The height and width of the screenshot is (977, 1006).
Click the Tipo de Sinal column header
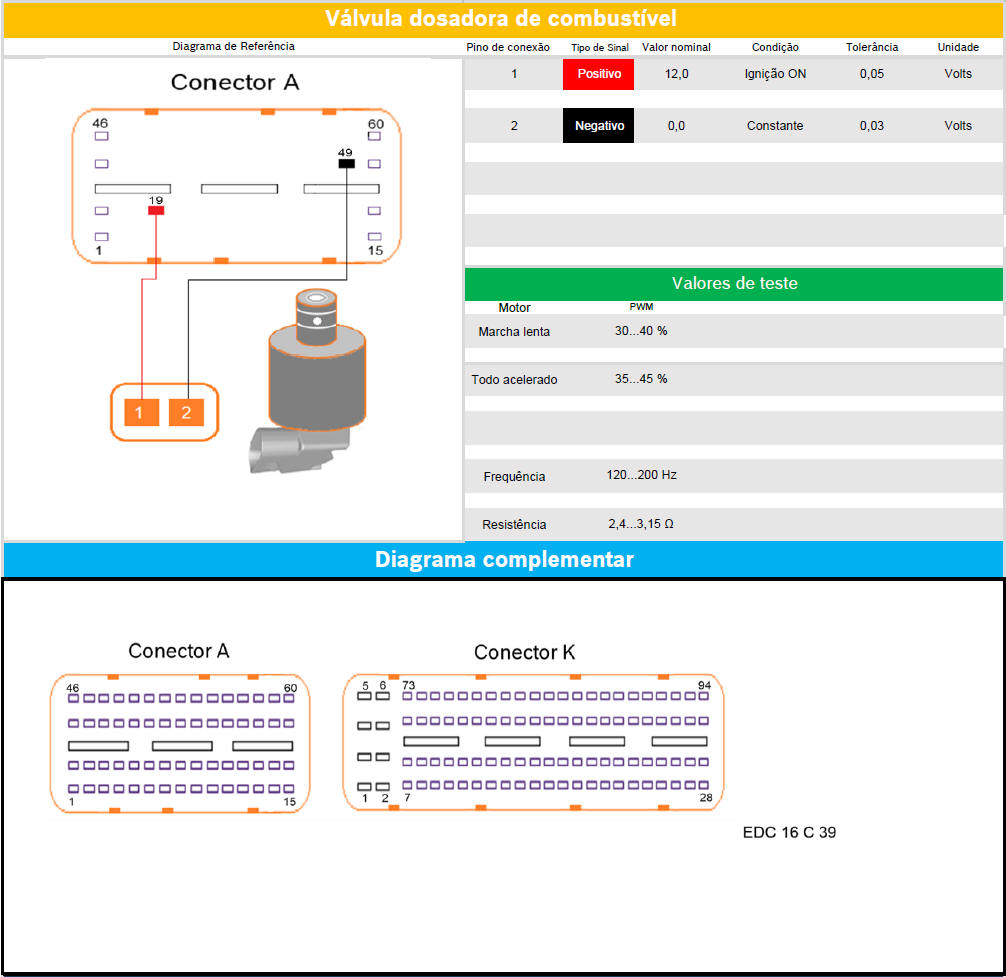pyautogui.click(x=599, y=47)
